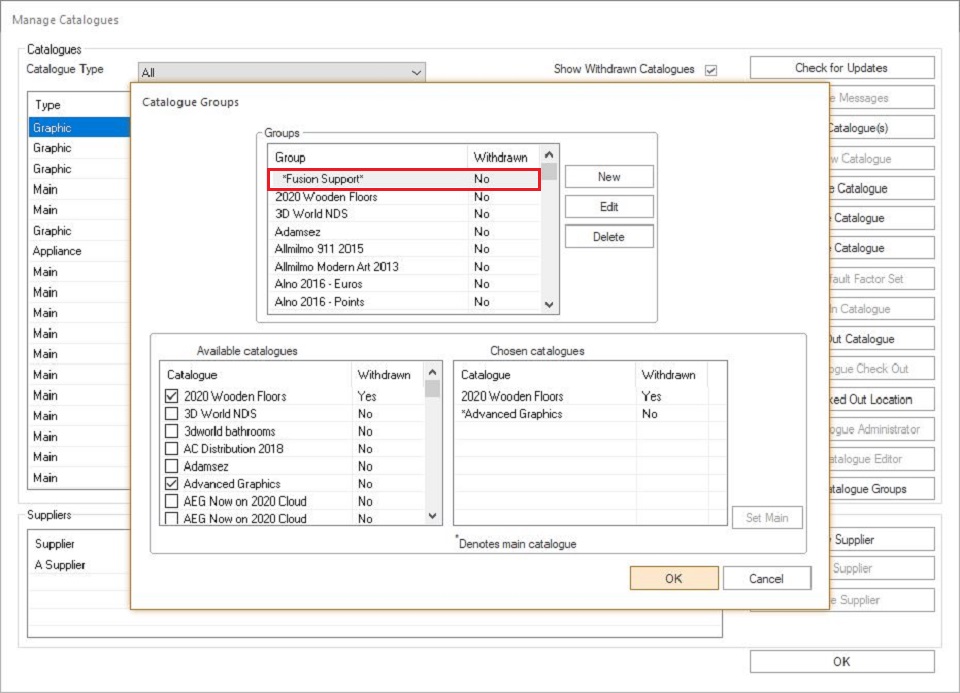Click Delete group button
The image size is (960, 693).
coord(609,237)
